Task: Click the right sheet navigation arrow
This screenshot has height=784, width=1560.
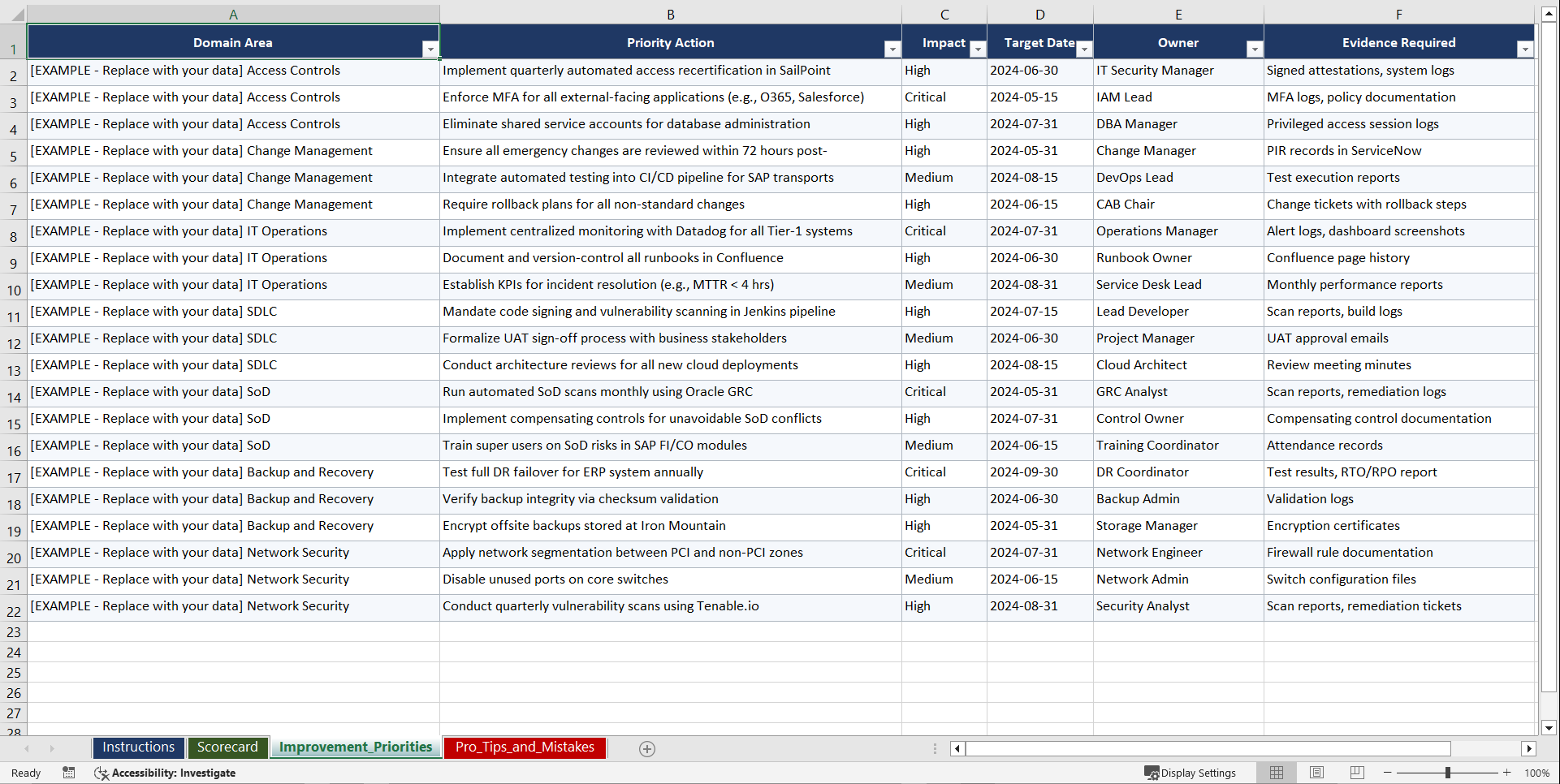Action: coord(52,748)
